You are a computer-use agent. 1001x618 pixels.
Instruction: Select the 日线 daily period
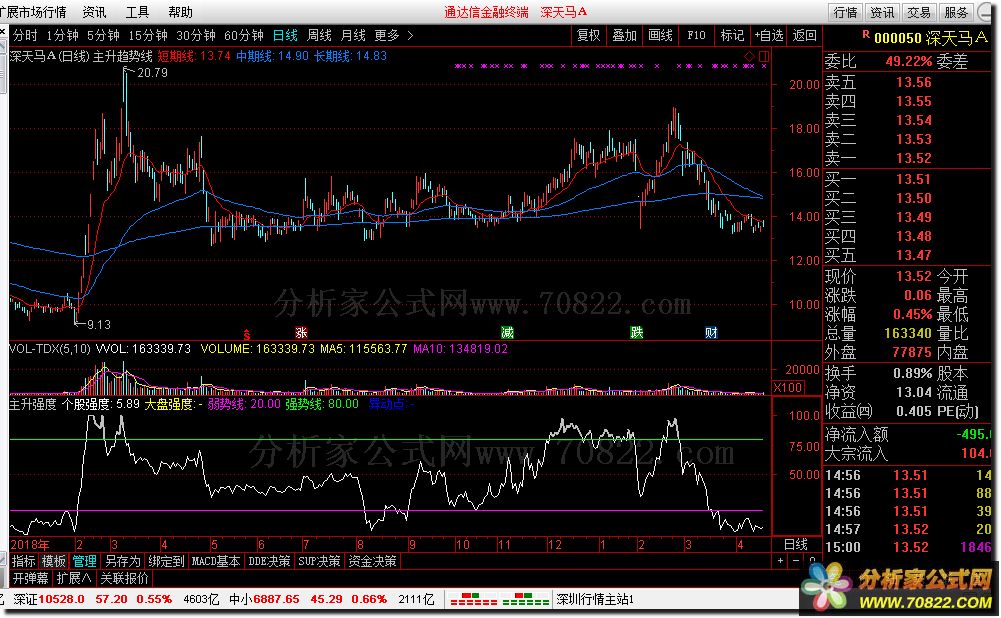pos(285,36)
